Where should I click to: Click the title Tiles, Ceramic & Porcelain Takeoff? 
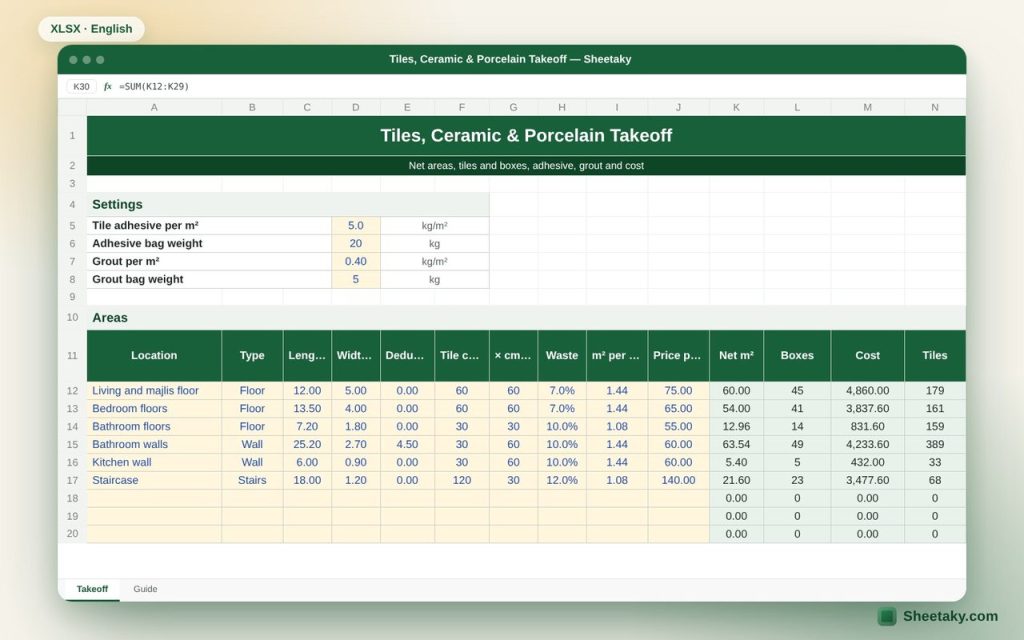[526, 135]
